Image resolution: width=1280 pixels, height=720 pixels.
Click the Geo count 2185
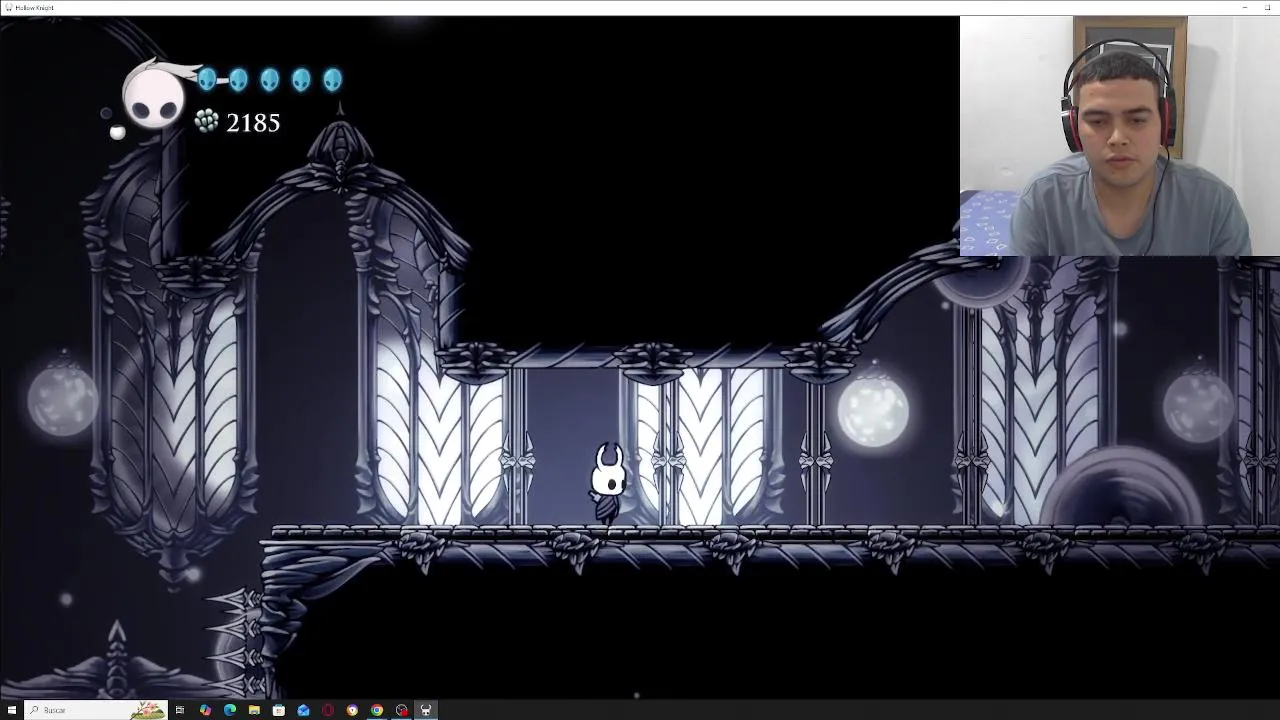[253, 123]
